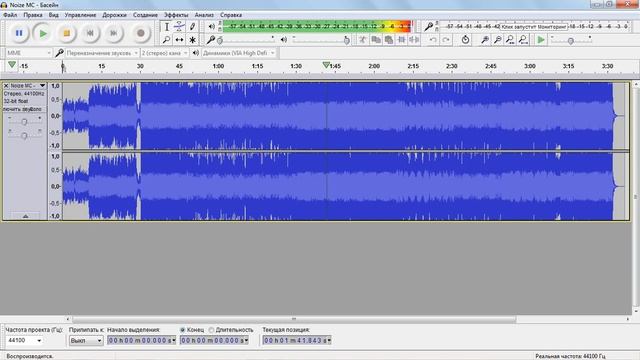Open the recording device dropdown
The width and height of the screenshot is (640, 360).
102,53
